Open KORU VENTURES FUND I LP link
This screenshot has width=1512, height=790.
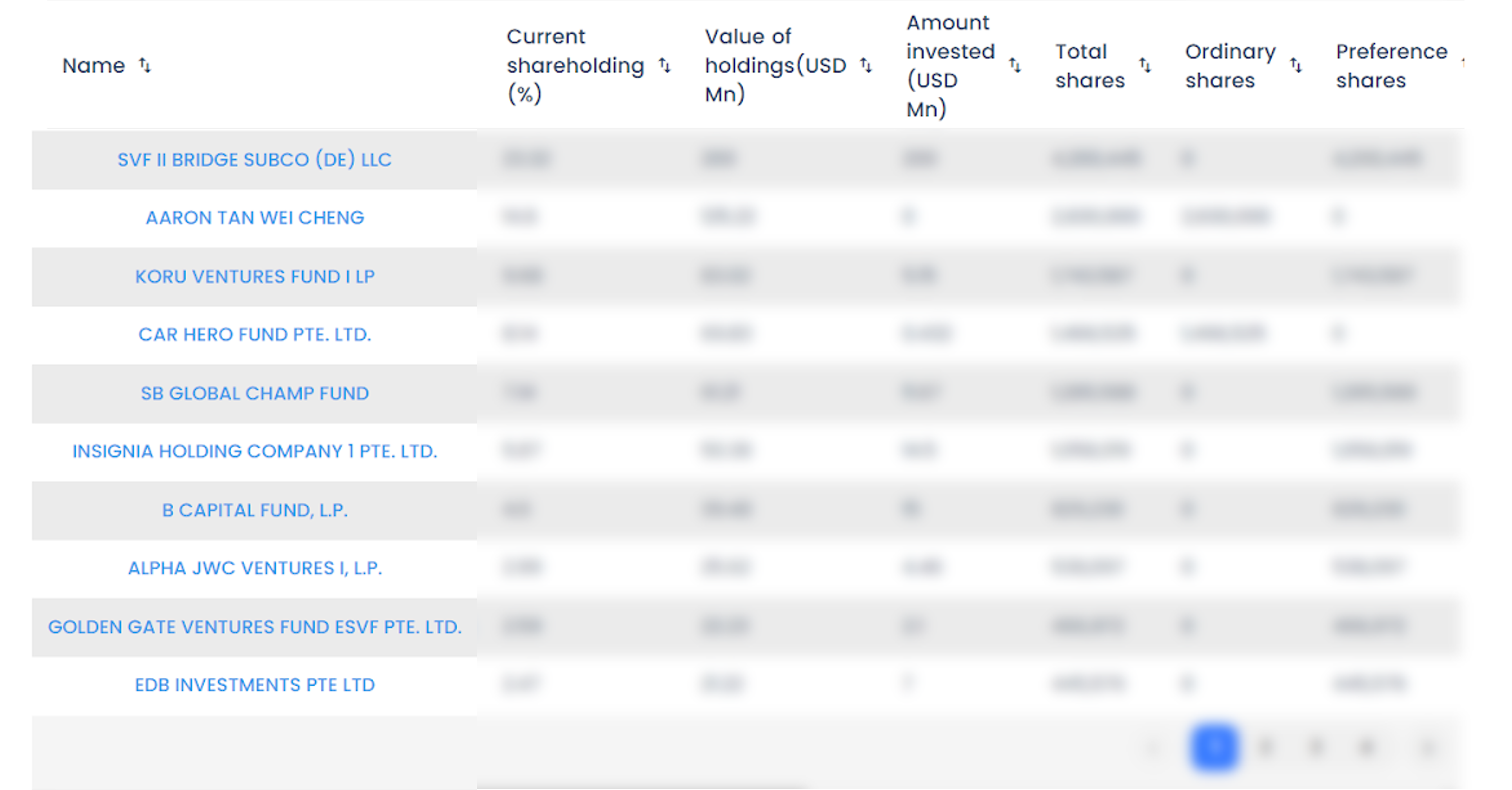pos(254,276)
